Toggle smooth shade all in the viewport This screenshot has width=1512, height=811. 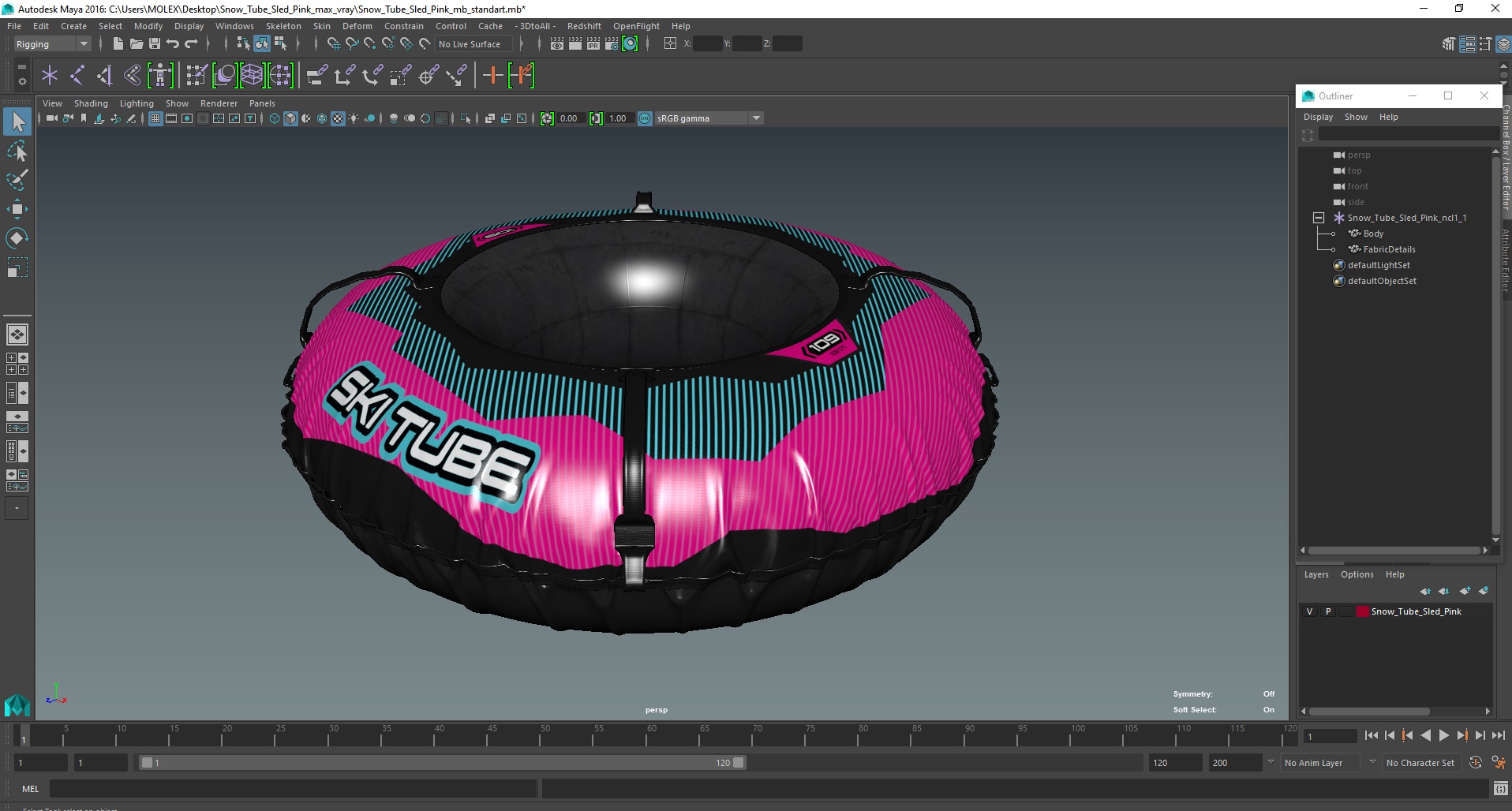pyautogui.click(x=290, y=118)
